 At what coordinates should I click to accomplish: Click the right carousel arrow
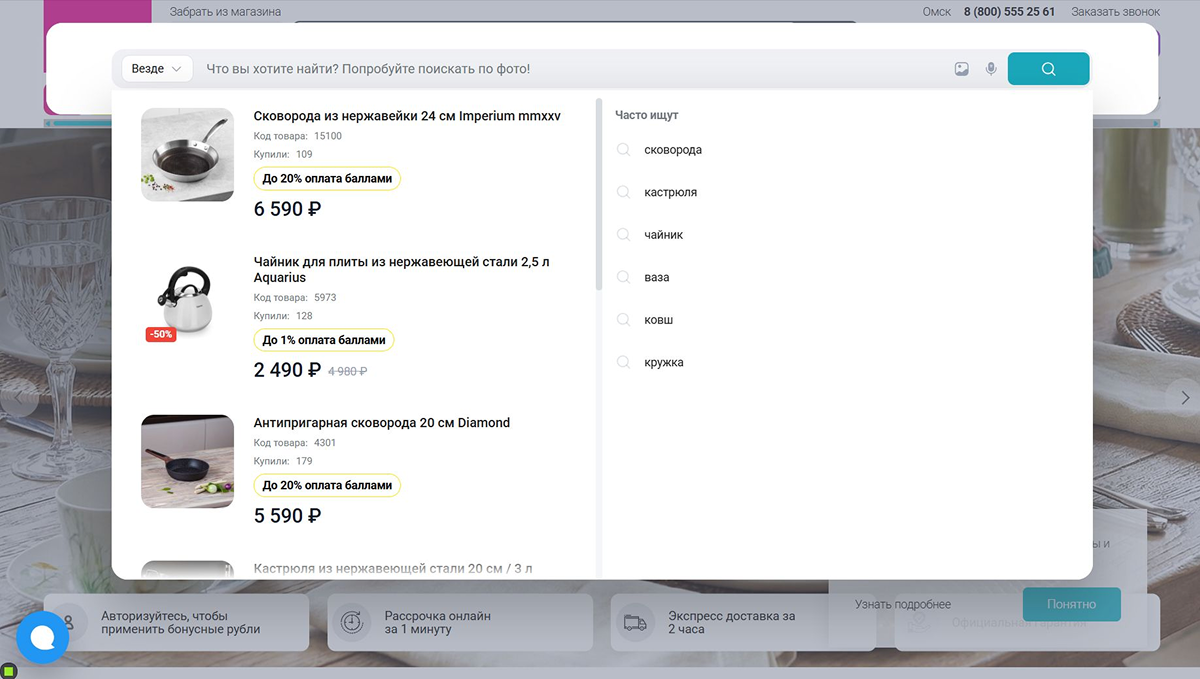[1180, 398]
